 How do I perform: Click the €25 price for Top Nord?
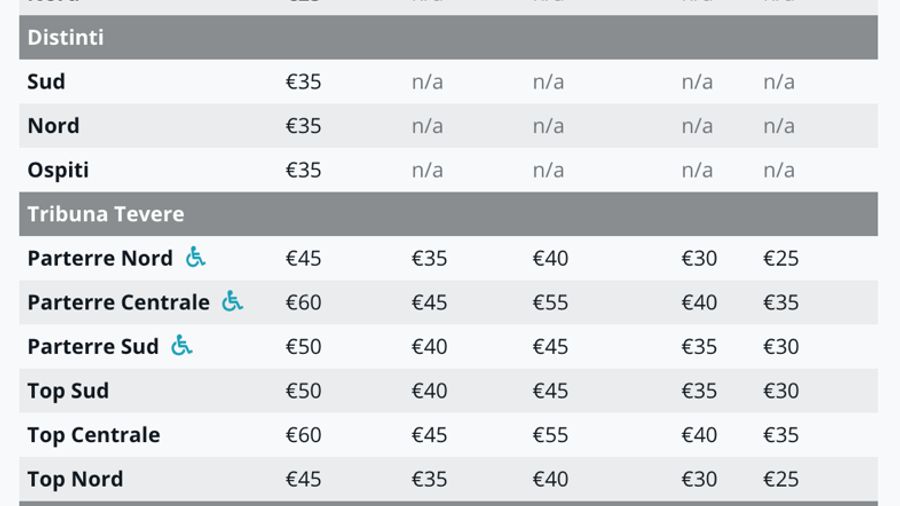[x=780, y=479]
